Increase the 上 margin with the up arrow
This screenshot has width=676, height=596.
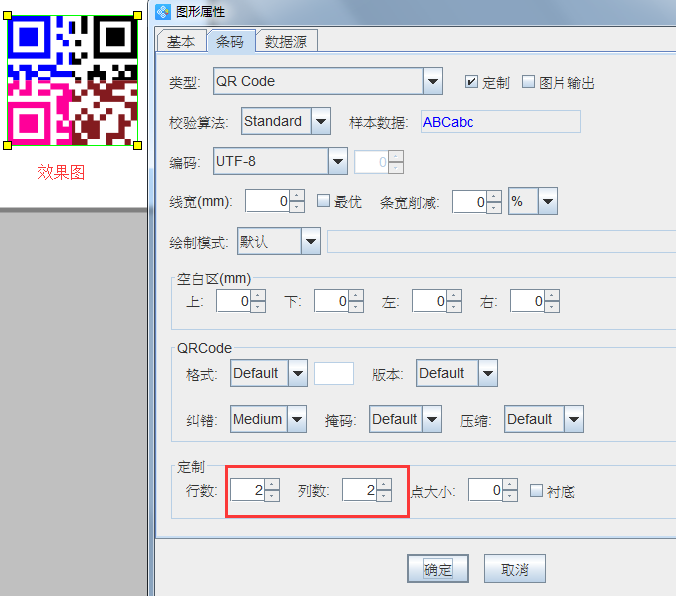(258, 295)
